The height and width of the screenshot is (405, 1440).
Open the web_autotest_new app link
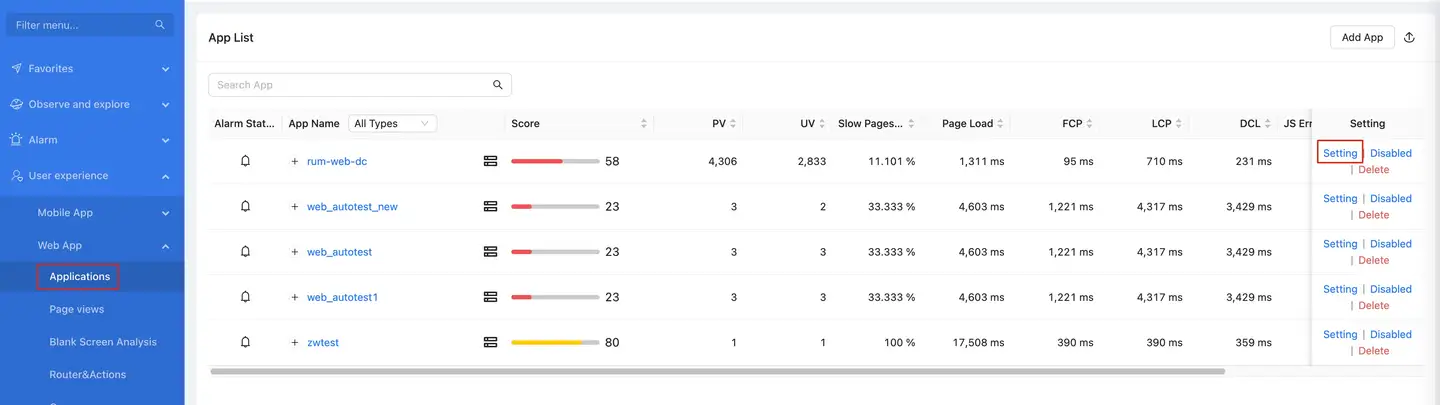tap(352, 207)
